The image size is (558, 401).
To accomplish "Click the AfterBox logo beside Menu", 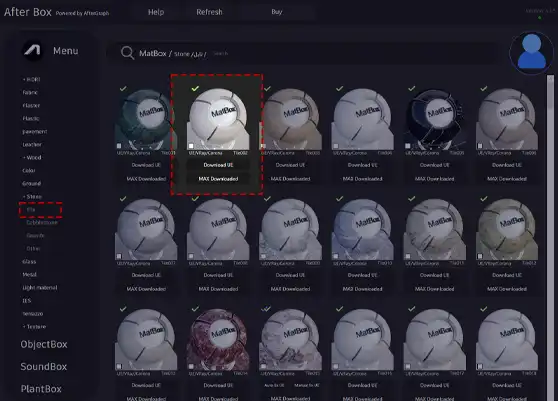I will tap(32, 51).
